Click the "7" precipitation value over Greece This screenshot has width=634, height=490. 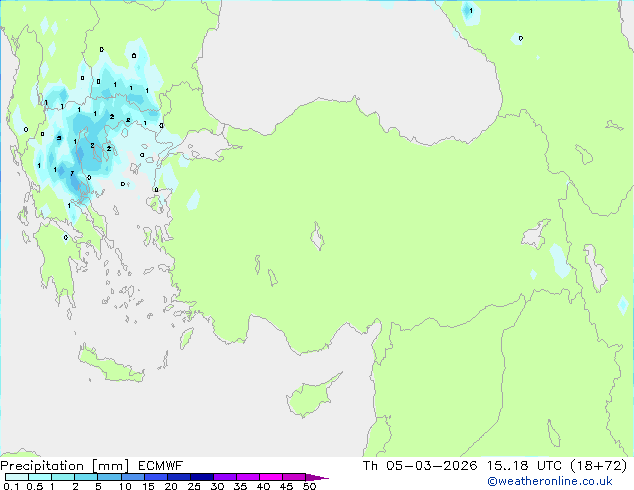71,174
